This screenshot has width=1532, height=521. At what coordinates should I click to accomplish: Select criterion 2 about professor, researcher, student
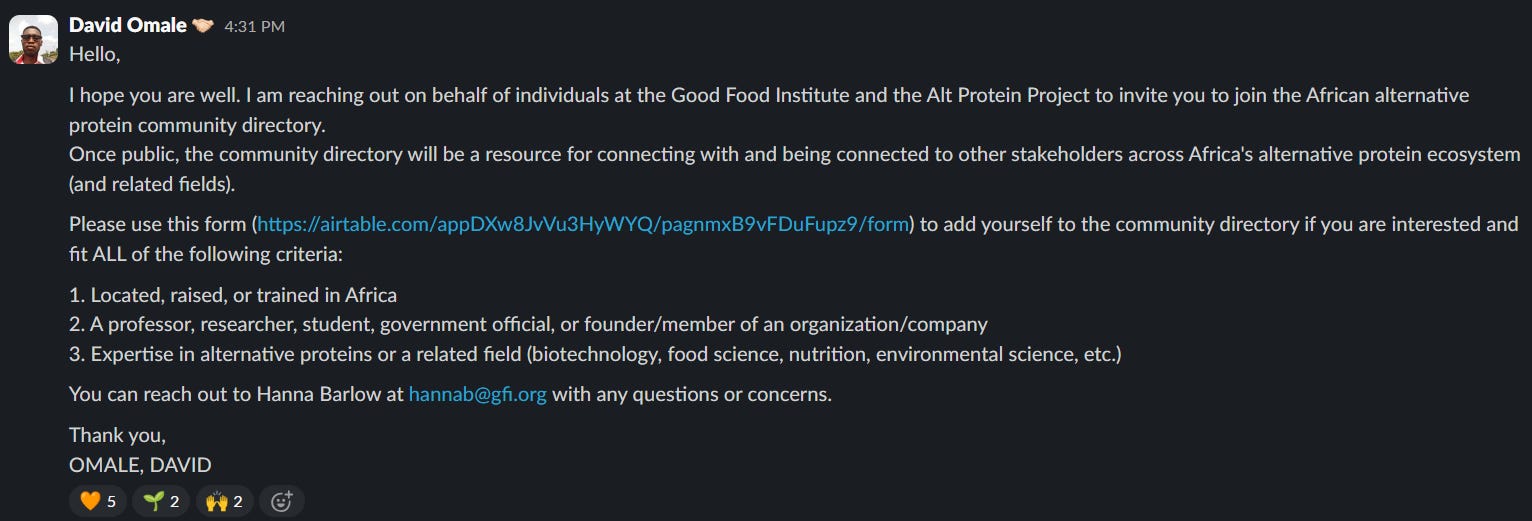point(528,324)
